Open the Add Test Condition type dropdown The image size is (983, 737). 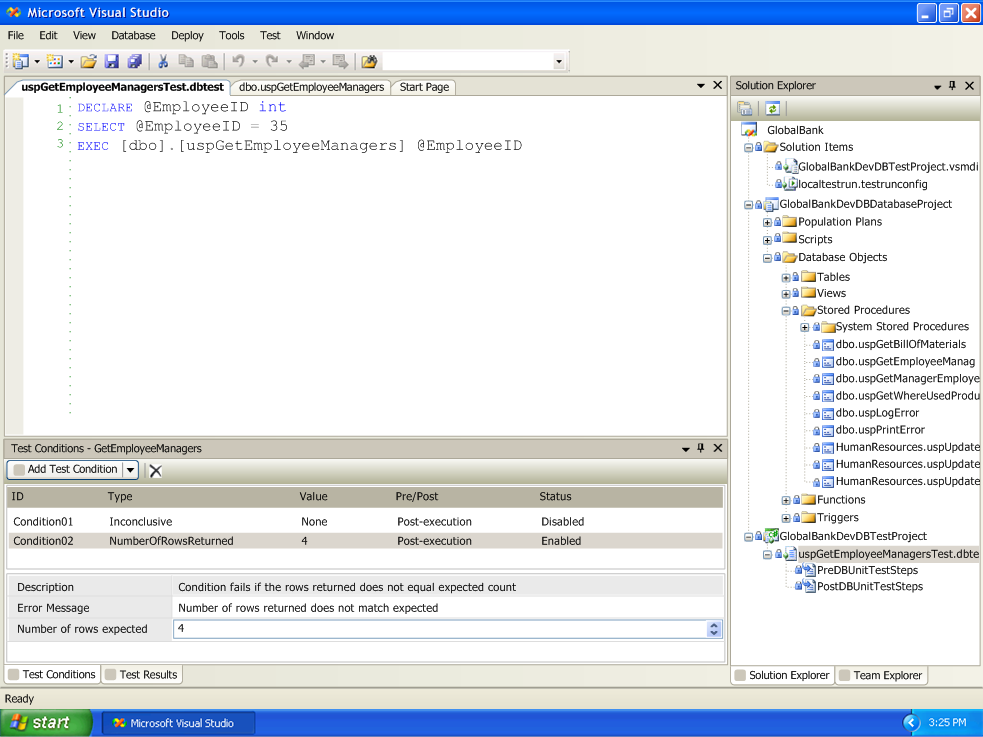coord(130,469)
